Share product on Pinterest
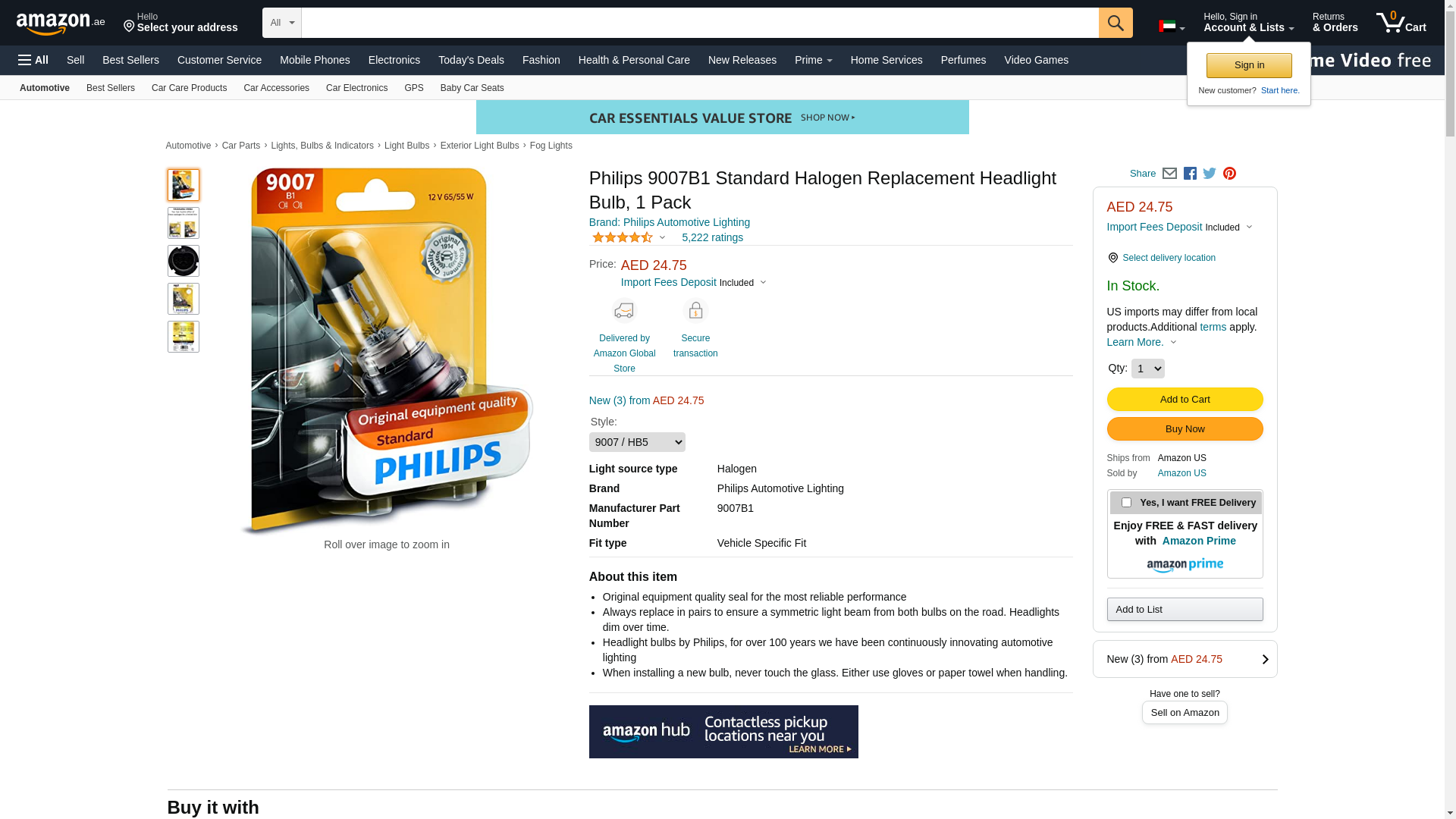Screen dimensions: 1456x819 point(1229,174)
